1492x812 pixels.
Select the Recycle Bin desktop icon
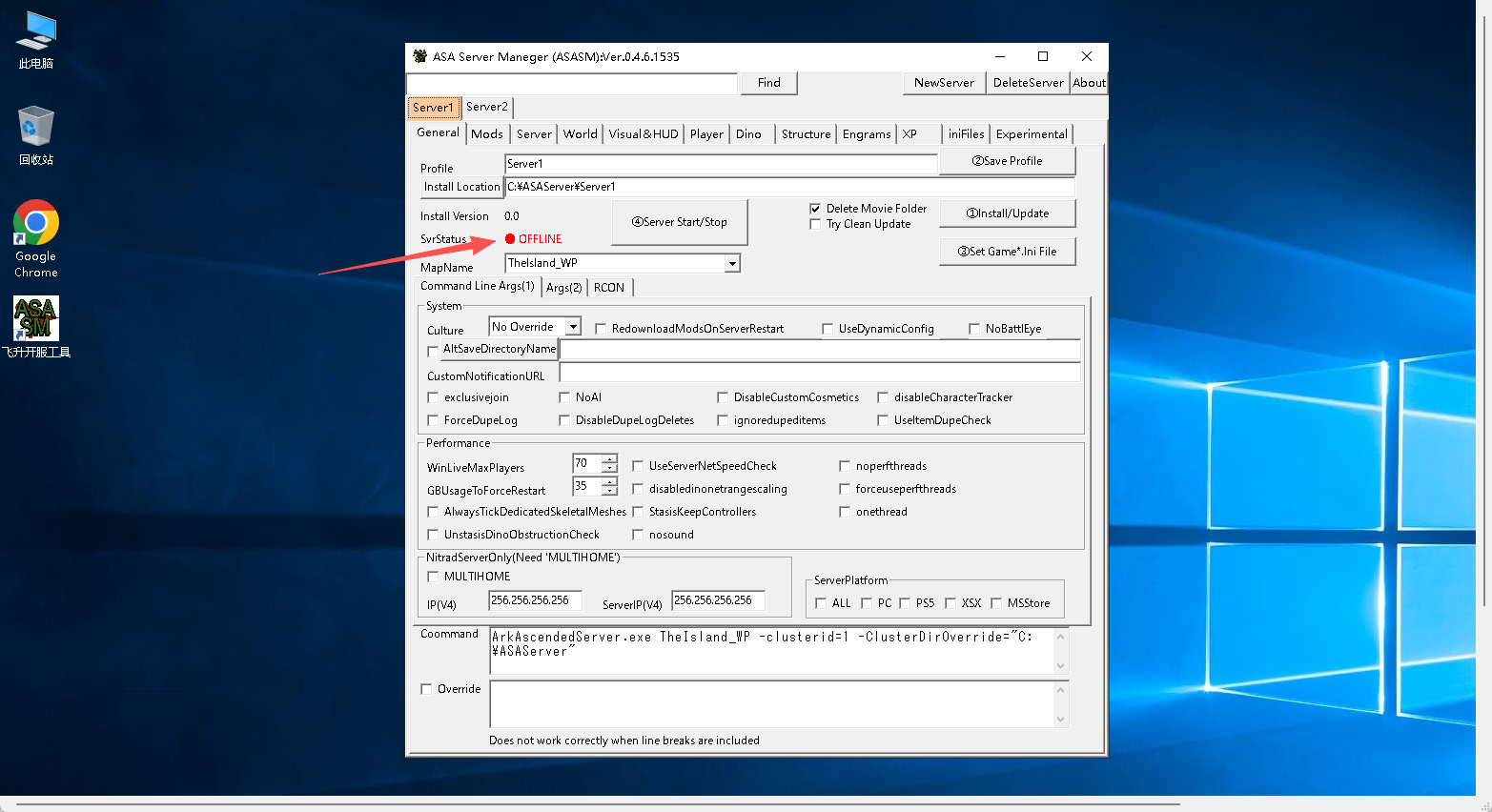click(x=36, y=135)
